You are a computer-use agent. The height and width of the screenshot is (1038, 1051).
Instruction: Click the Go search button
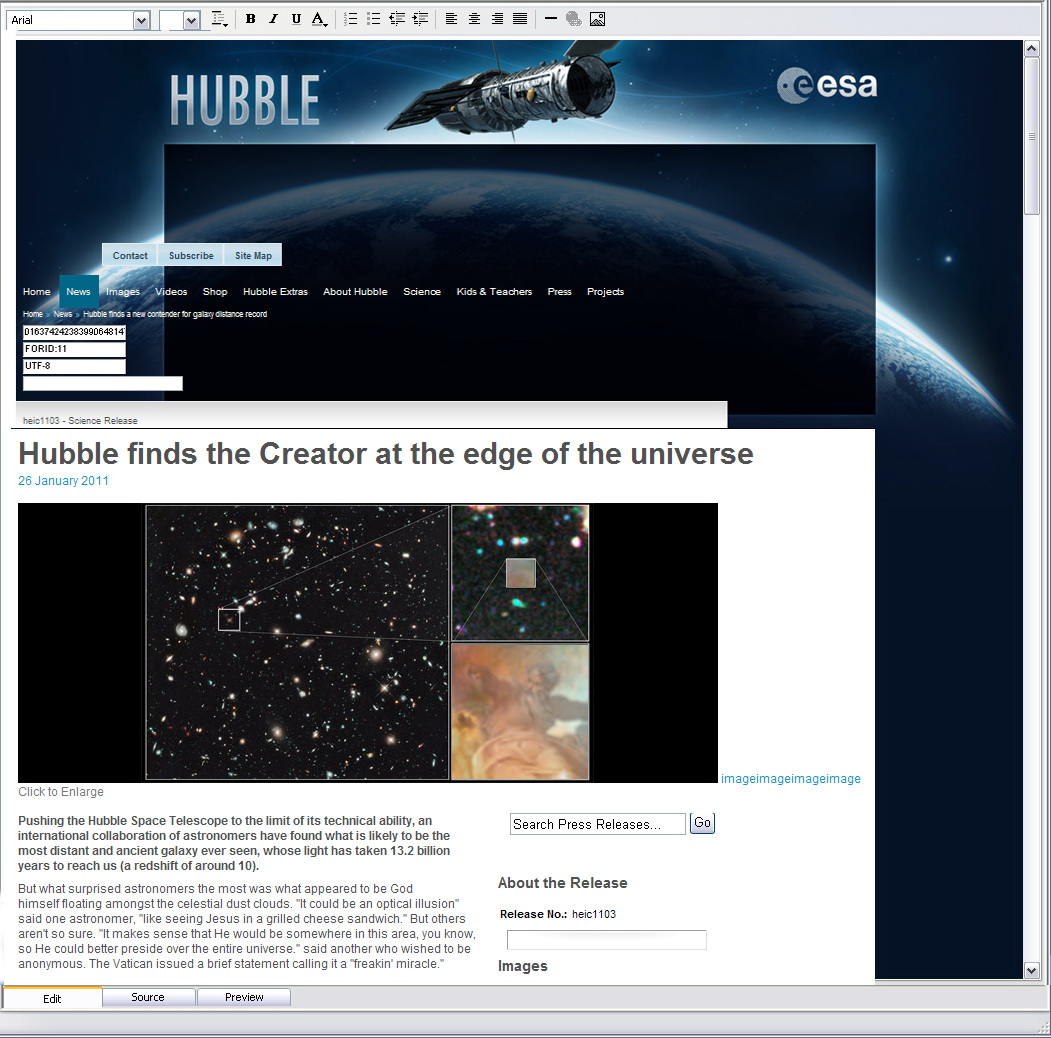point(702,823)
